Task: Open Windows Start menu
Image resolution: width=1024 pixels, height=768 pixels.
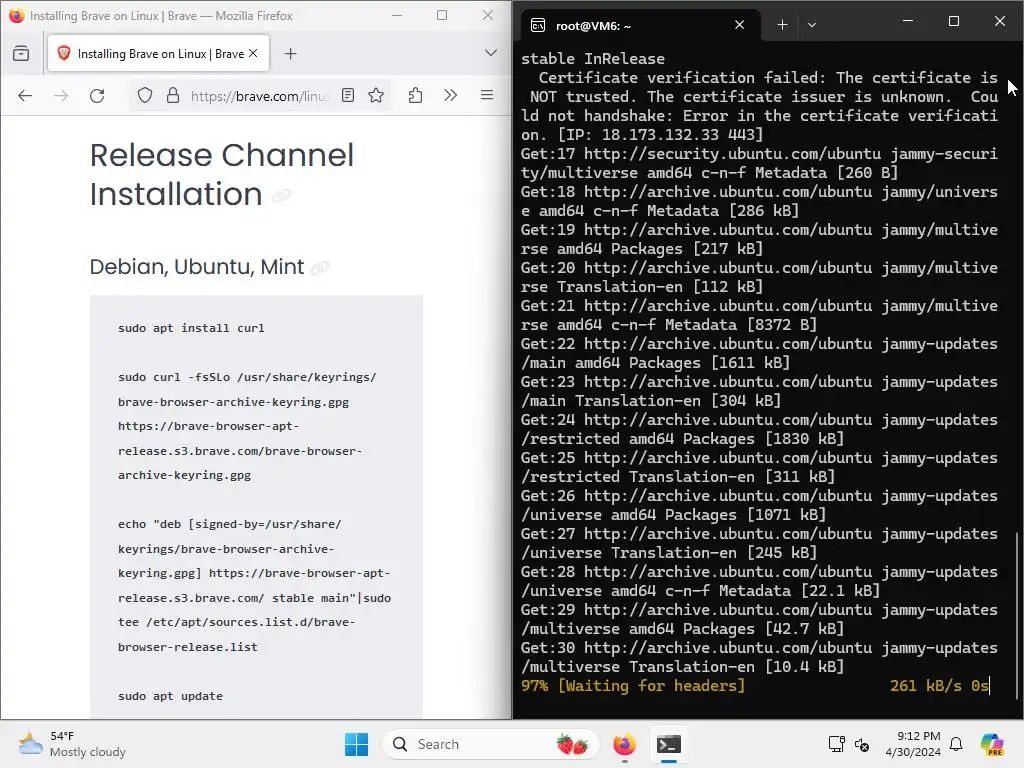Action: click(x=357, y=744)
